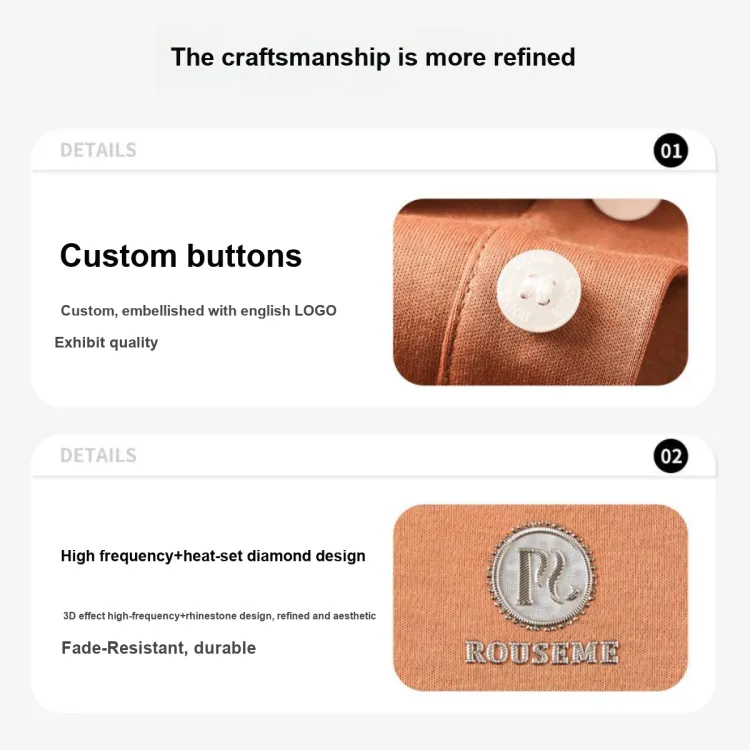Click the black 02 number badge
Viewport: 750px width, 750px height.
coord(671,456)
